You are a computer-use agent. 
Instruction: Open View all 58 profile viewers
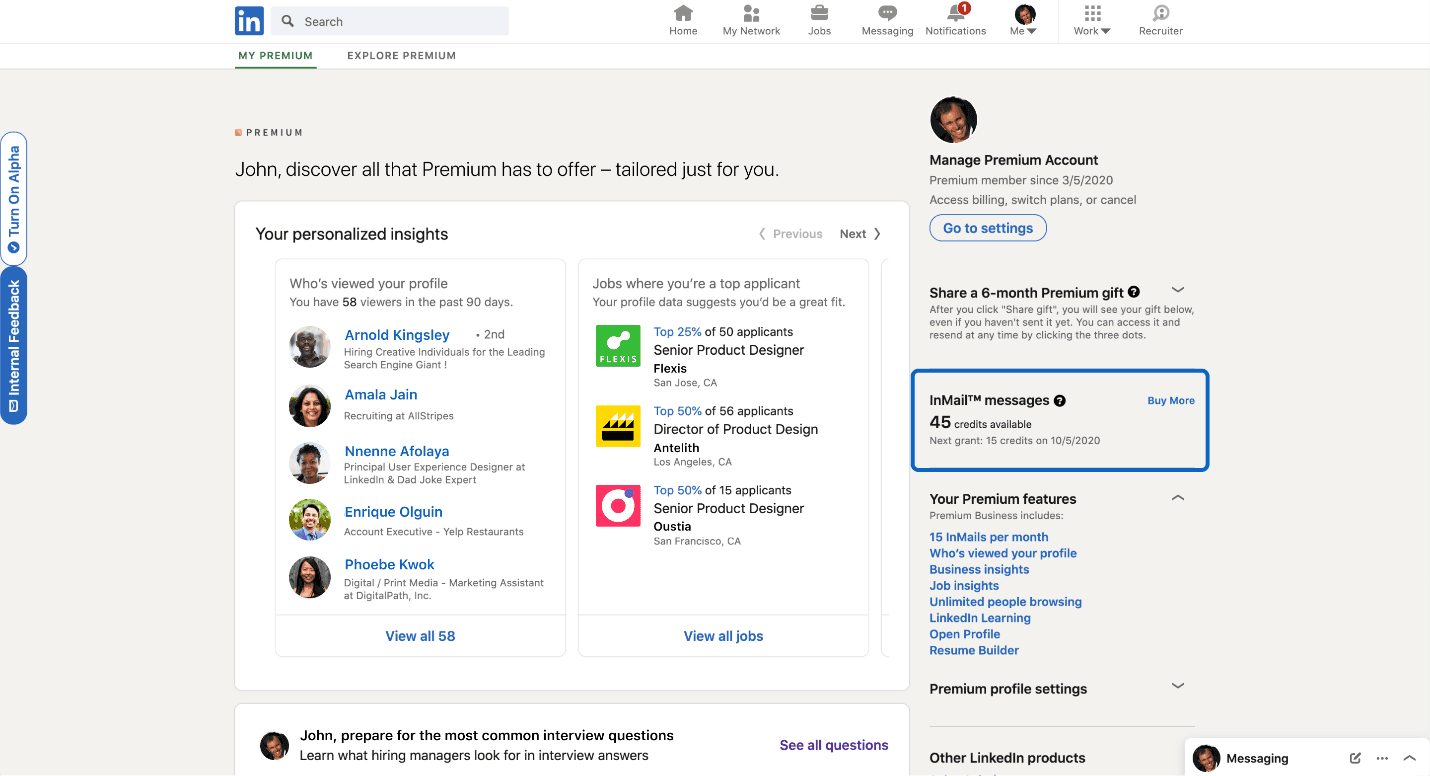(420, 635)
